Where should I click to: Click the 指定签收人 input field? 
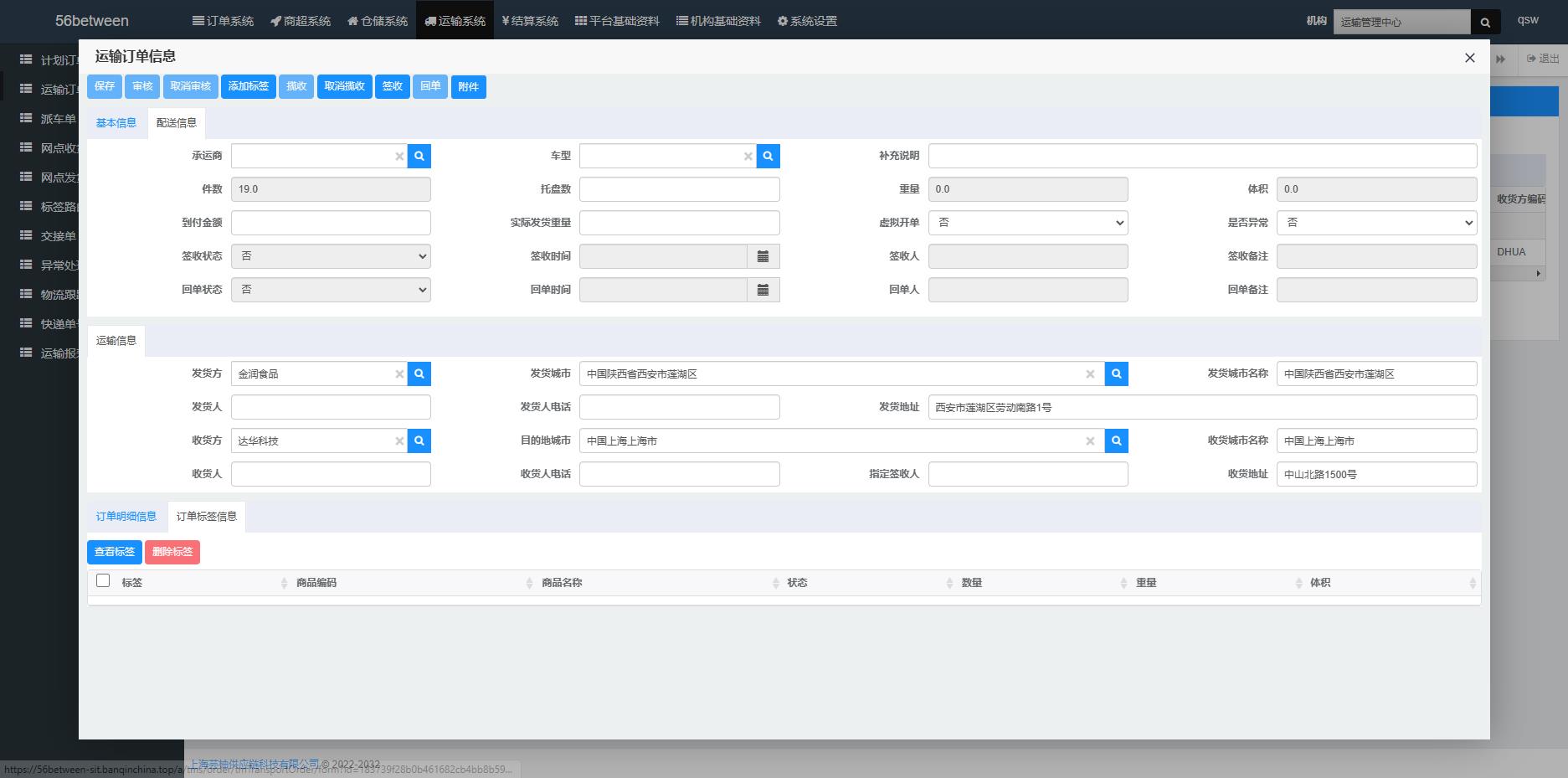[1028, 474]
